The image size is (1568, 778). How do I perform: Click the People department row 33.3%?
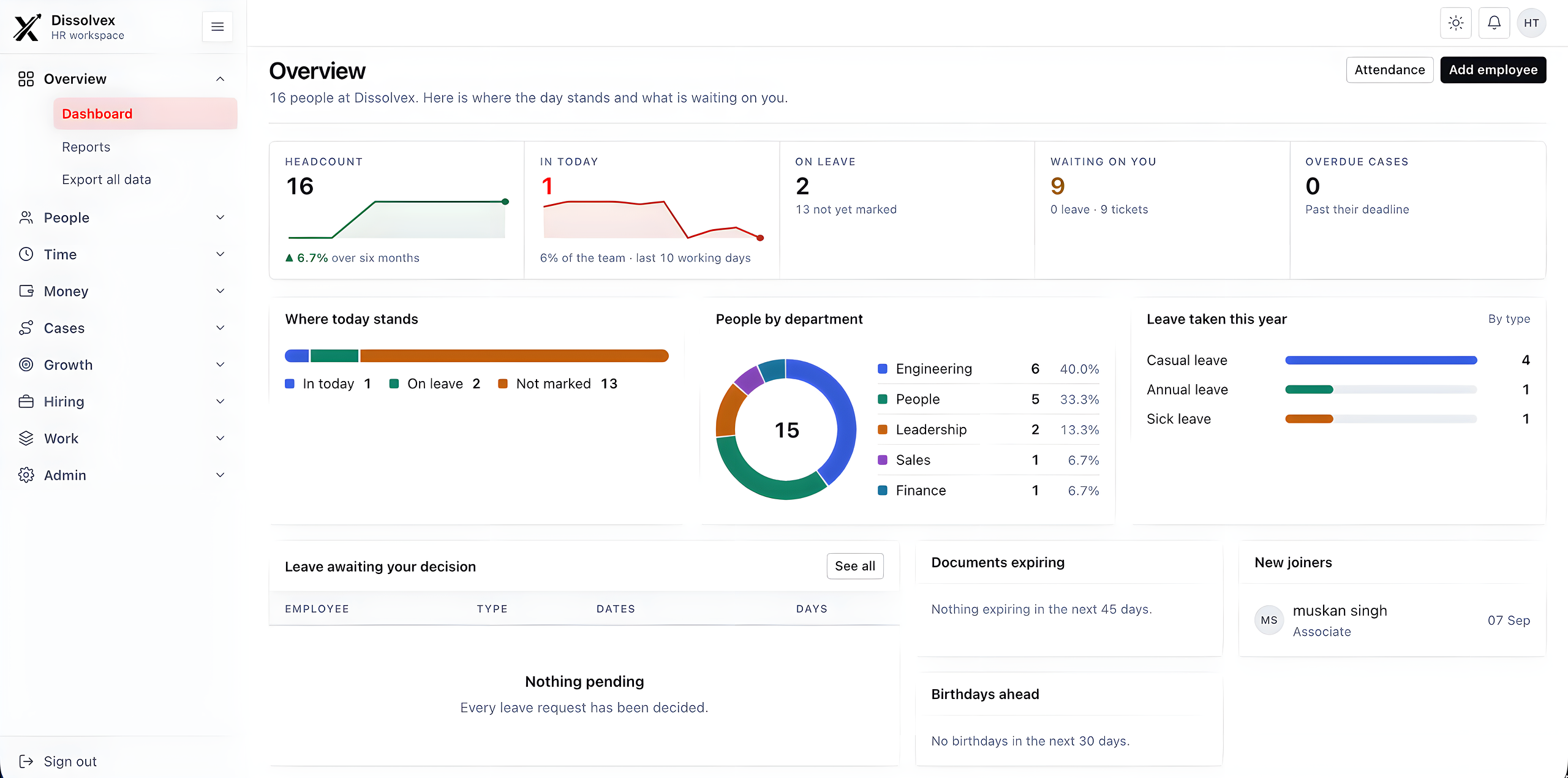989,399
